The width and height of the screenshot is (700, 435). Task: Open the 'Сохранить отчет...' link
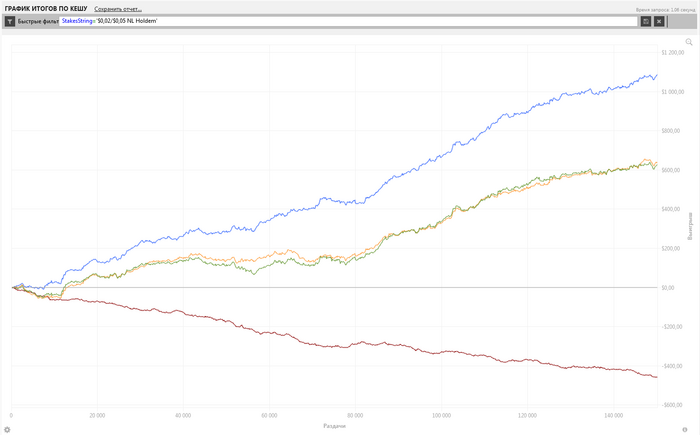[118, 9]
